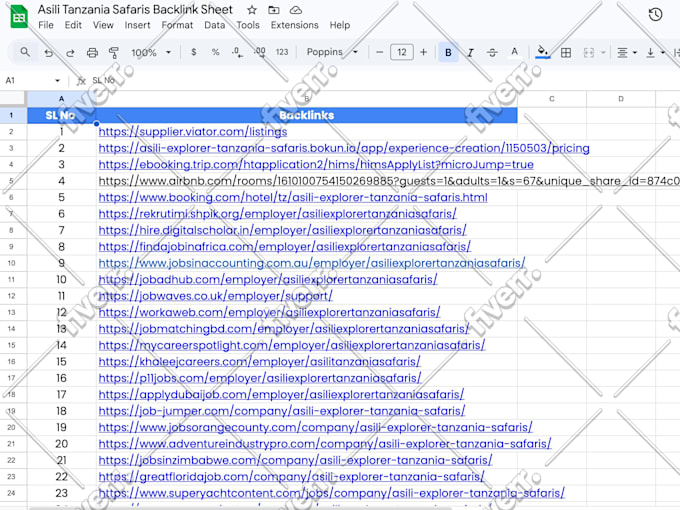The height and width of the screenshot is (510, 680).
Task: Format as percent
Action: pyautogui.click(x=215, y=52)
